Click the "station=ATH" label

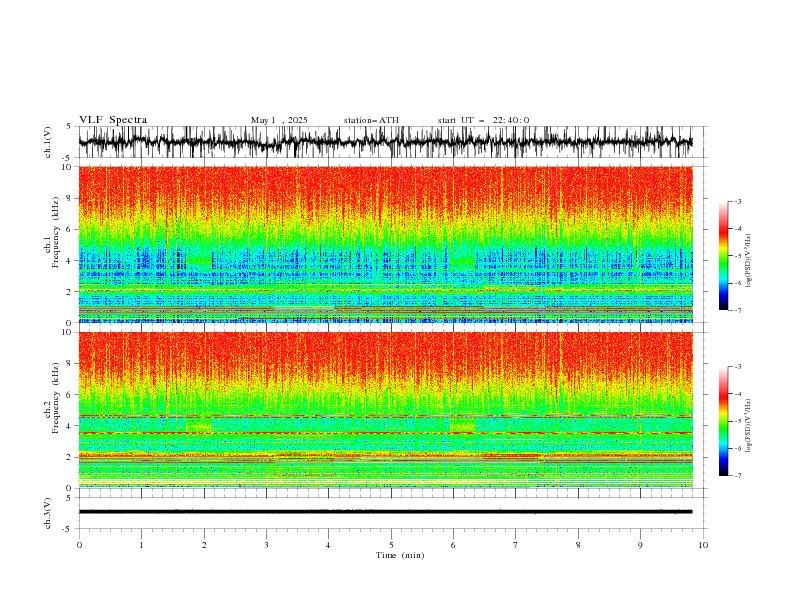(x=371, y=120)
